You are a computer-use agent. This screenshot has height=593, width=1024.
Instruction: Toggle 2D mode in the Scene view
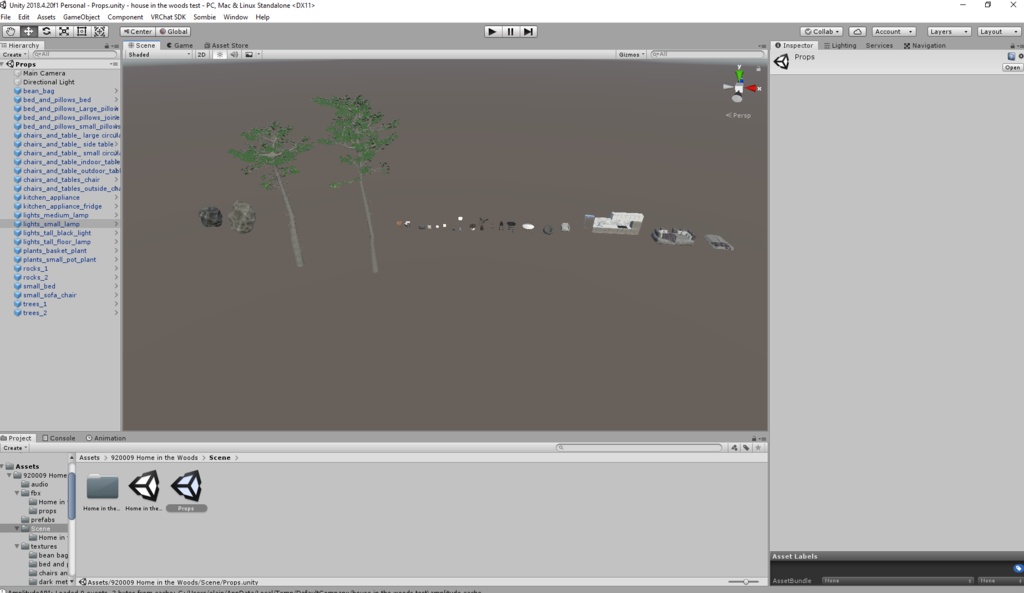[202, 55]
